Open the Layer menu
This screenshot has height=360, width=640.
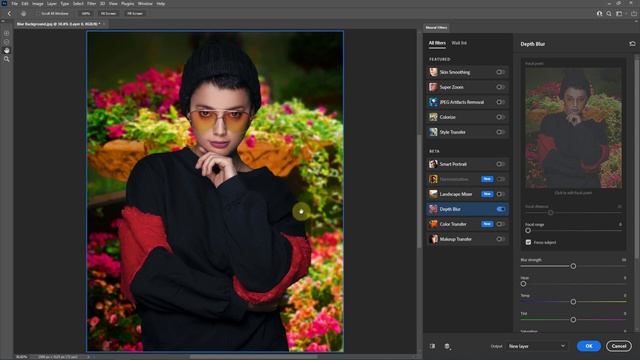(52, 3)
